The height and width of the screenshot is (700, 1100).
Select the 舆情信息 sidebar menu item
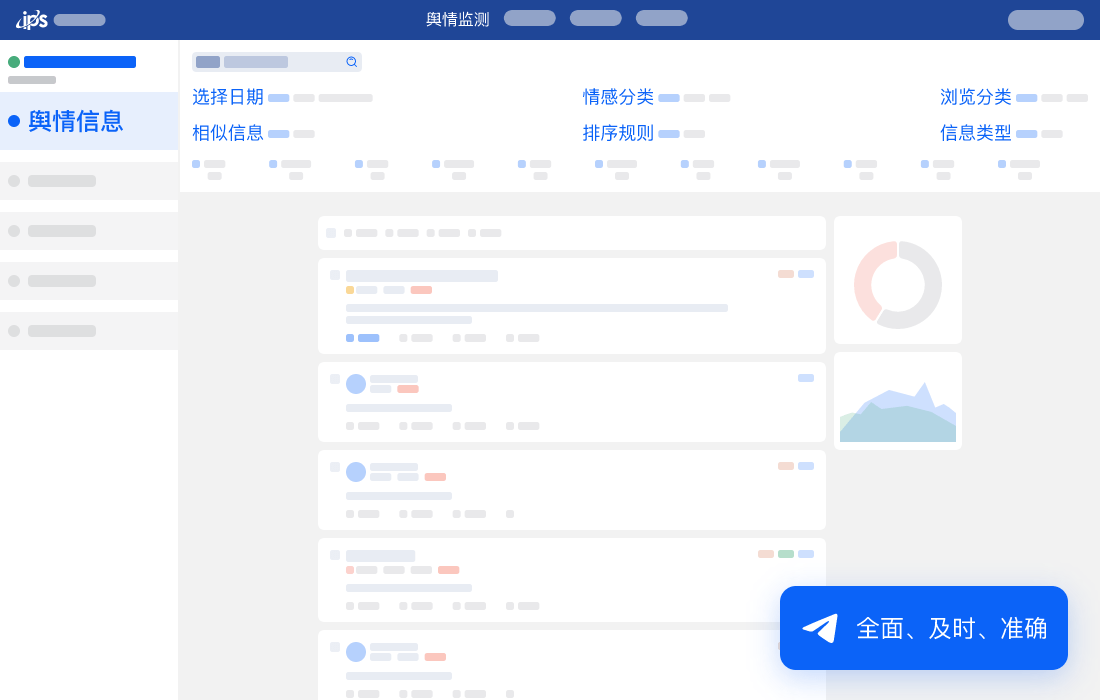pos(76,121)
